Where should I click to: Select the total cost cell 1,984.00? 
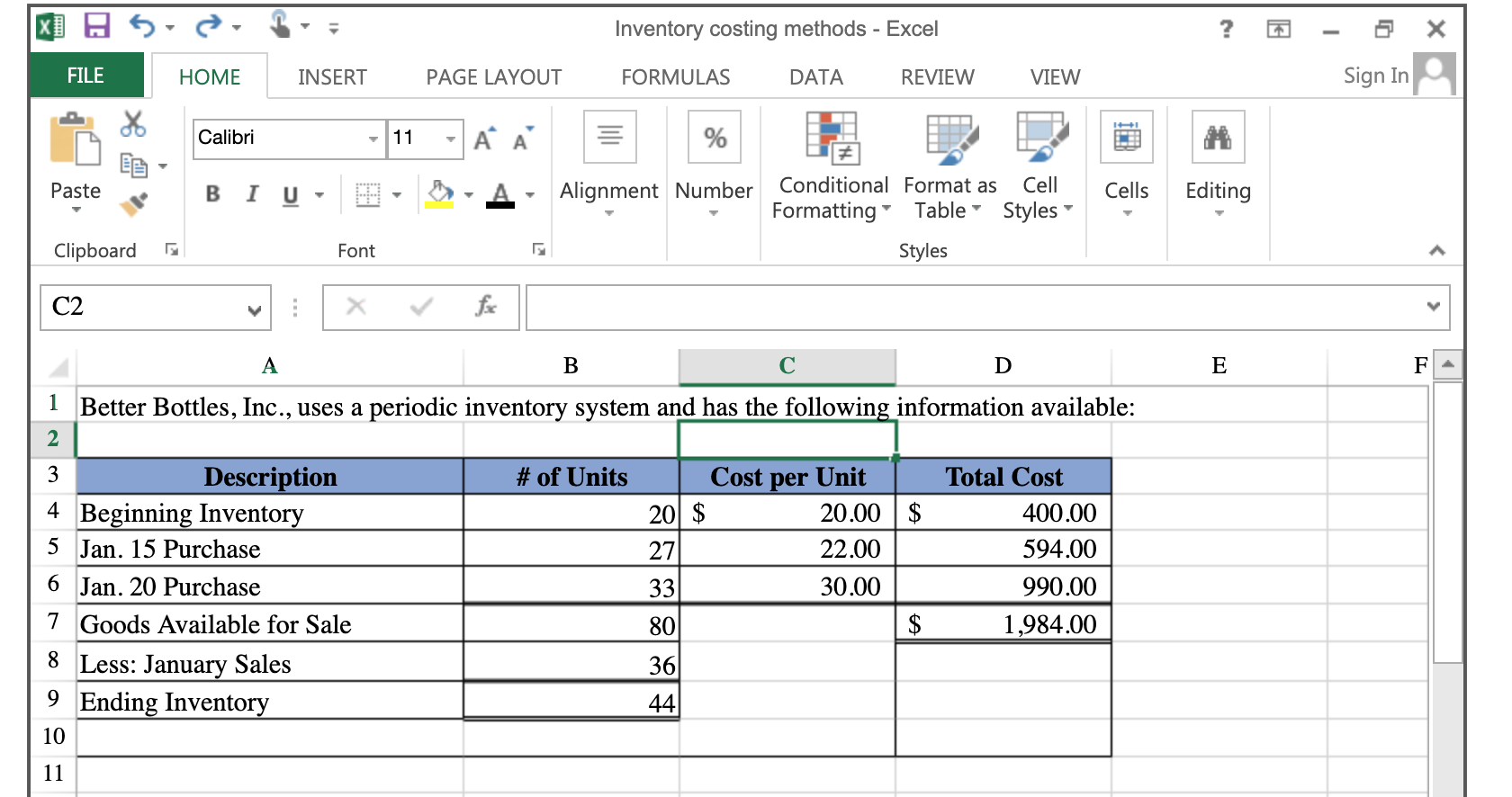(1003, 622)
